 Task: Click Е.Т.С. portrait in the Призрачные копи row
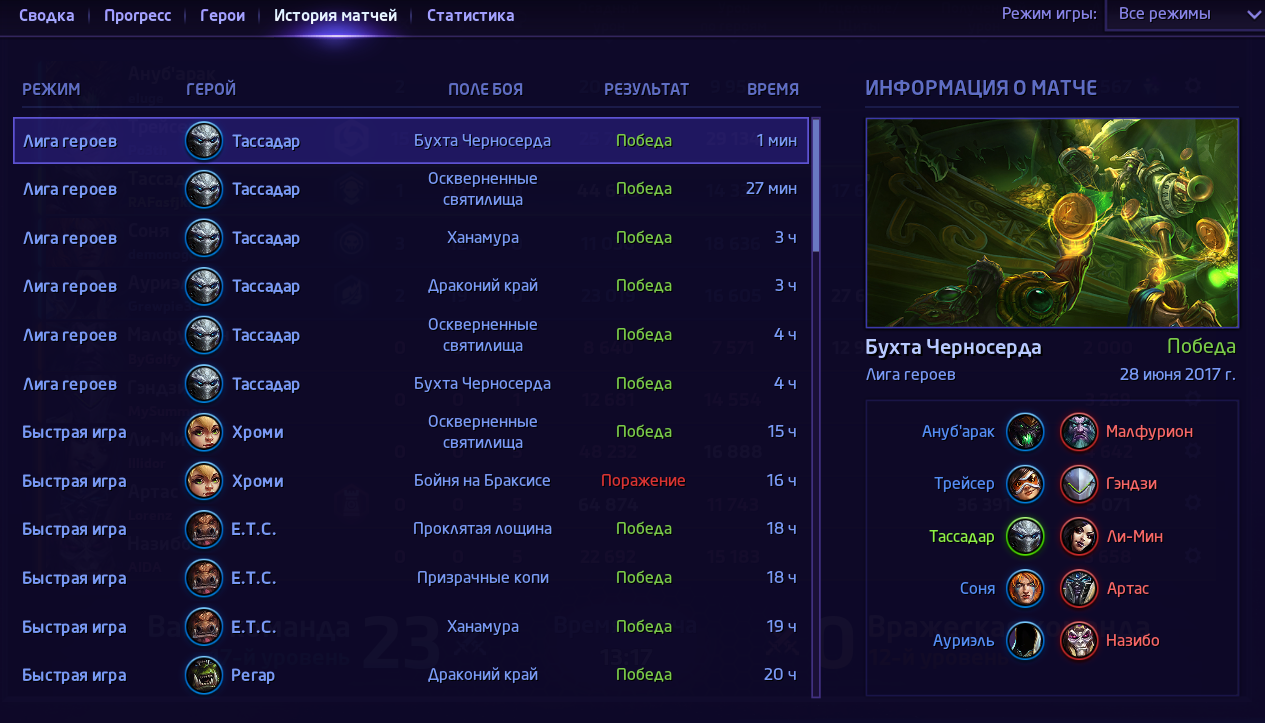point(204,578)
